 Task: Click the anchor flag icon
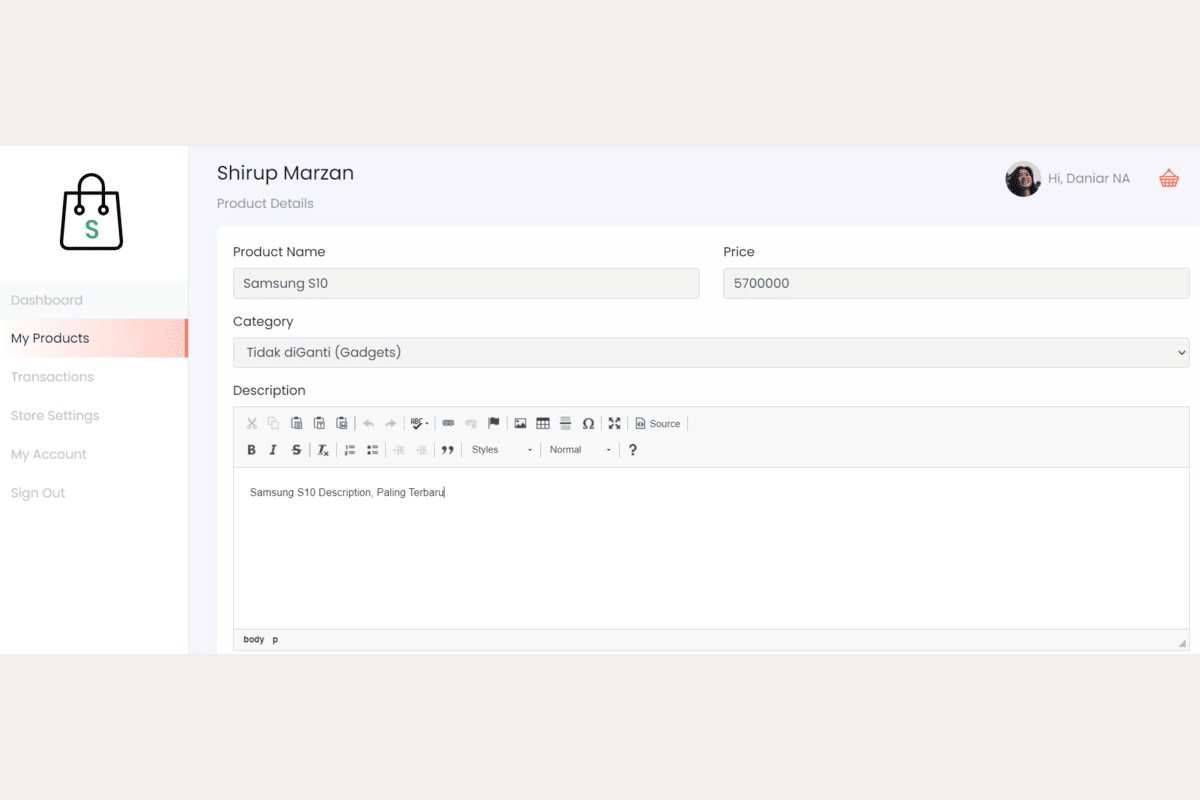click(493, 424)
